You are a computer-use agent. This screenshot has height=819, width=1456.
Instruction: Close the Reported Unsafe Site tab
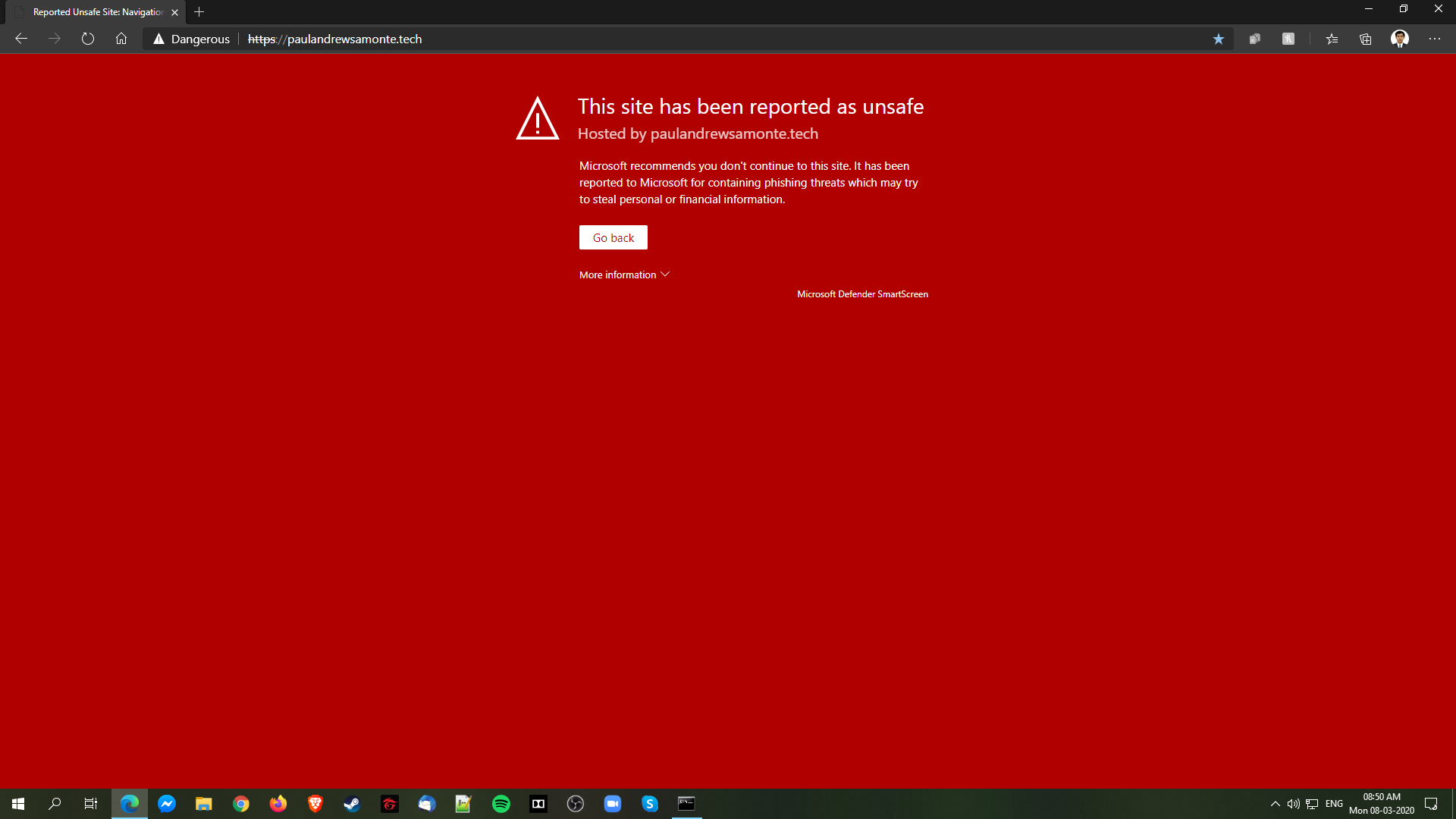click(x=175, y=12)
